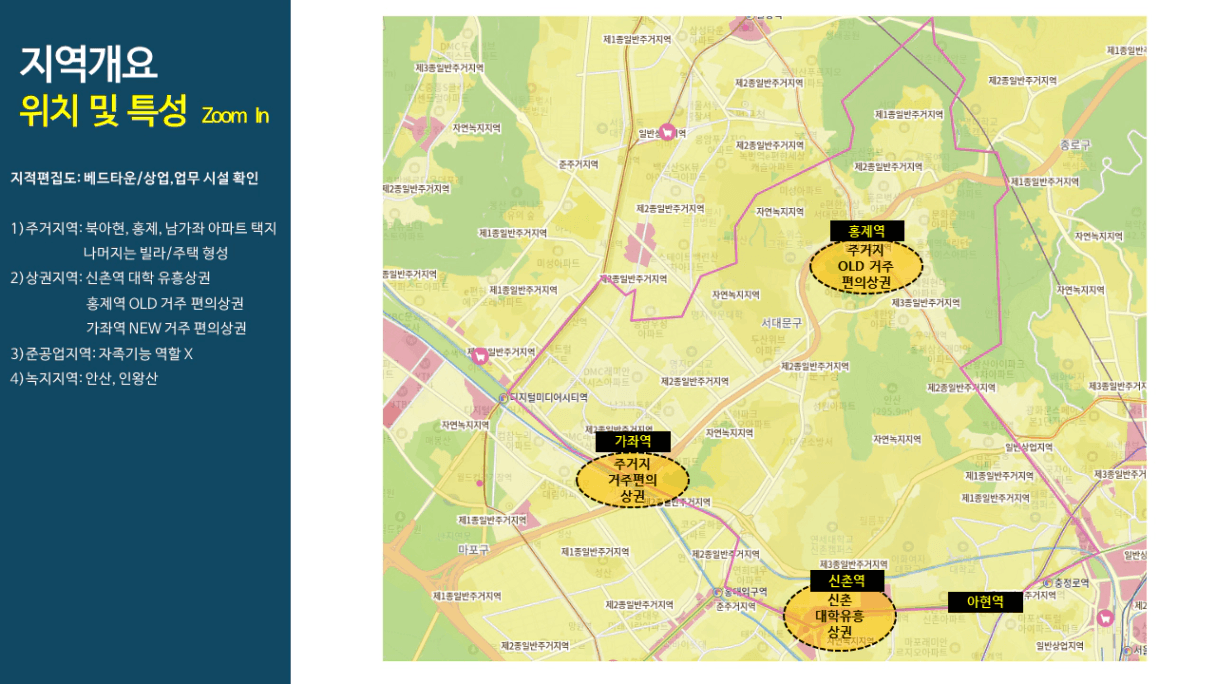
Task: Click the 서대문구 district label on map
Action: click(x=782, y=323)
